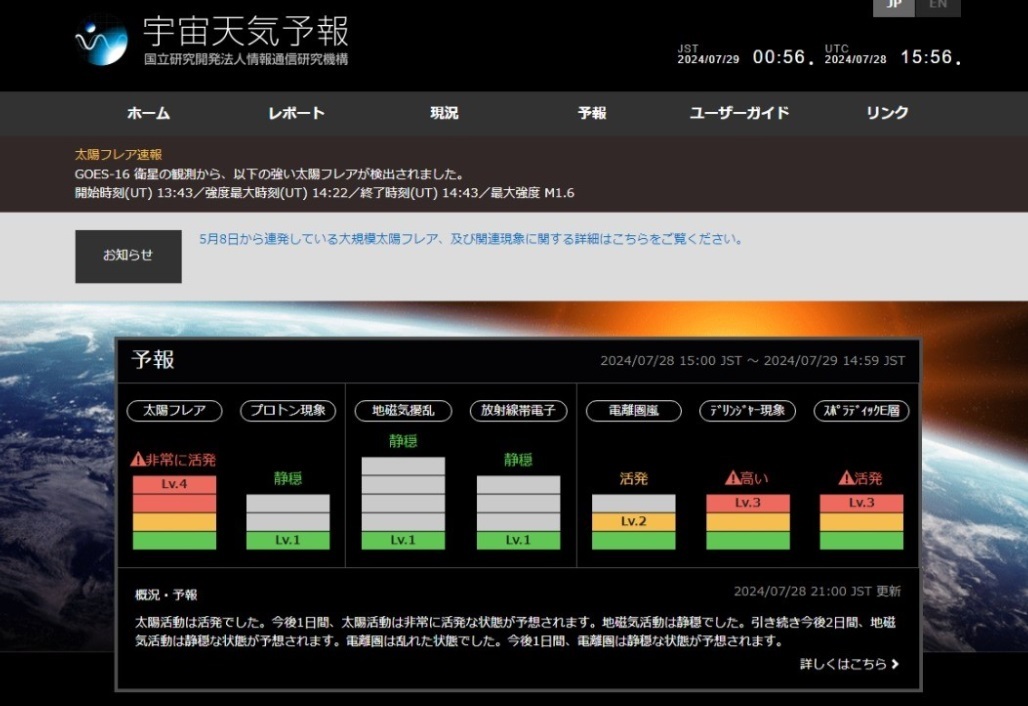Switch language to EN
1028x706 pixels.
point(938,6)
